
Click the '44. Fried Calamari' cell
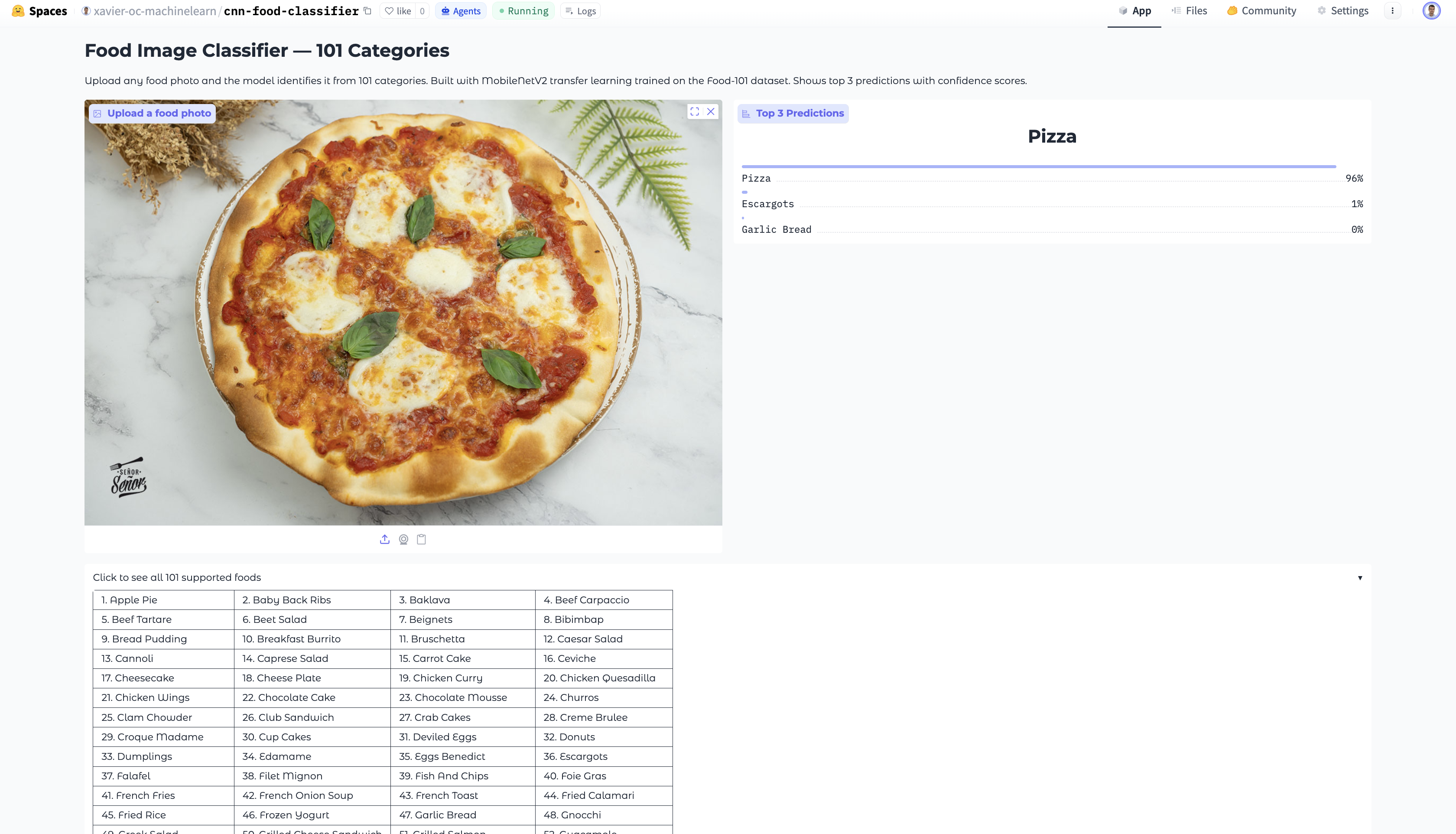pos(604,795)
